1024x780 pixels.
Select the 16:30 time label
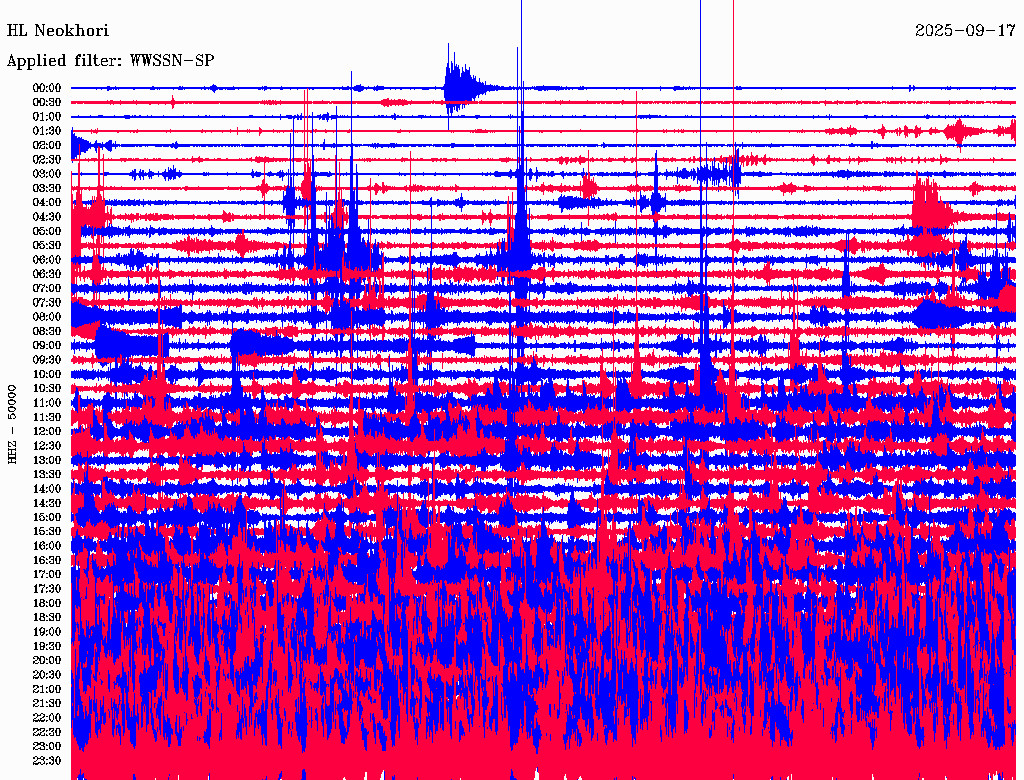(47, 561)
